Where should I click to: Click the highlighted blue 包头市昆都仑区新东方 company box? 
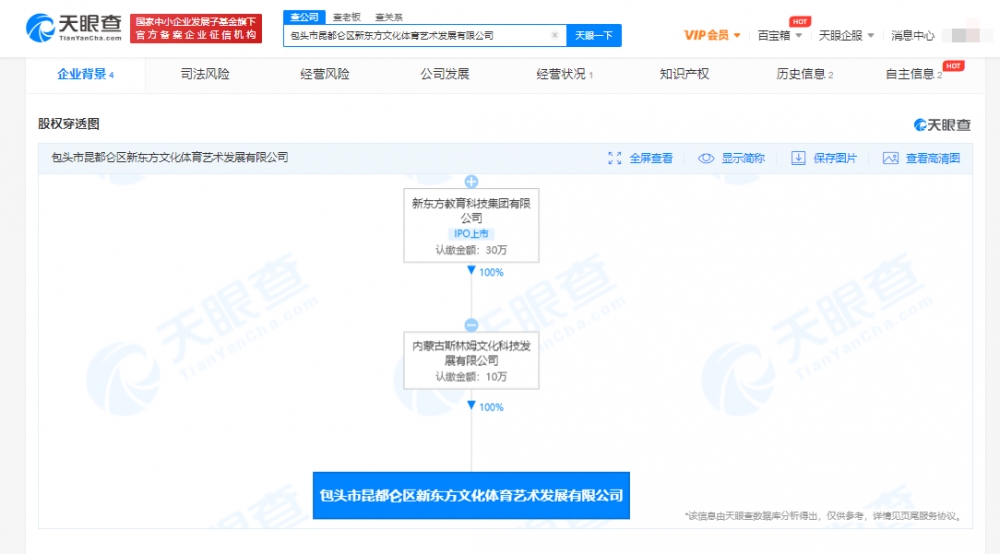(471, 495)
